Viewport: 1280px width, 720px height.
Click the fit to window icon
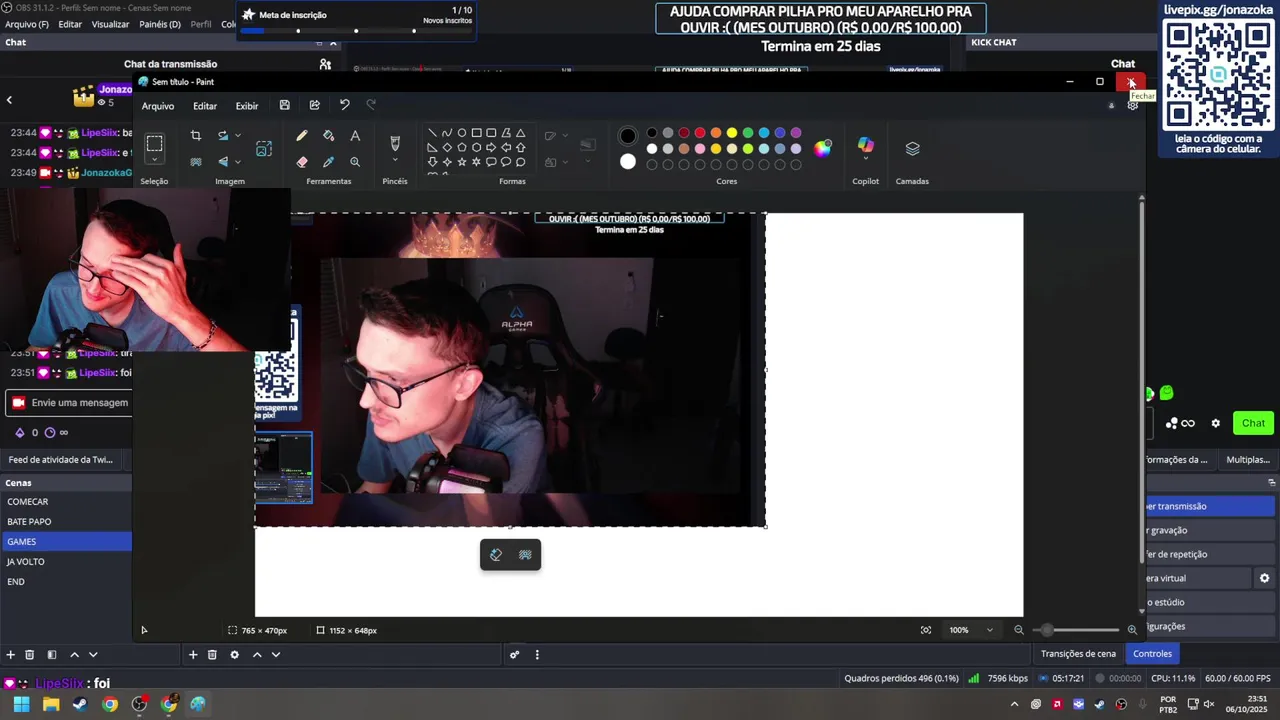(926, 630)
